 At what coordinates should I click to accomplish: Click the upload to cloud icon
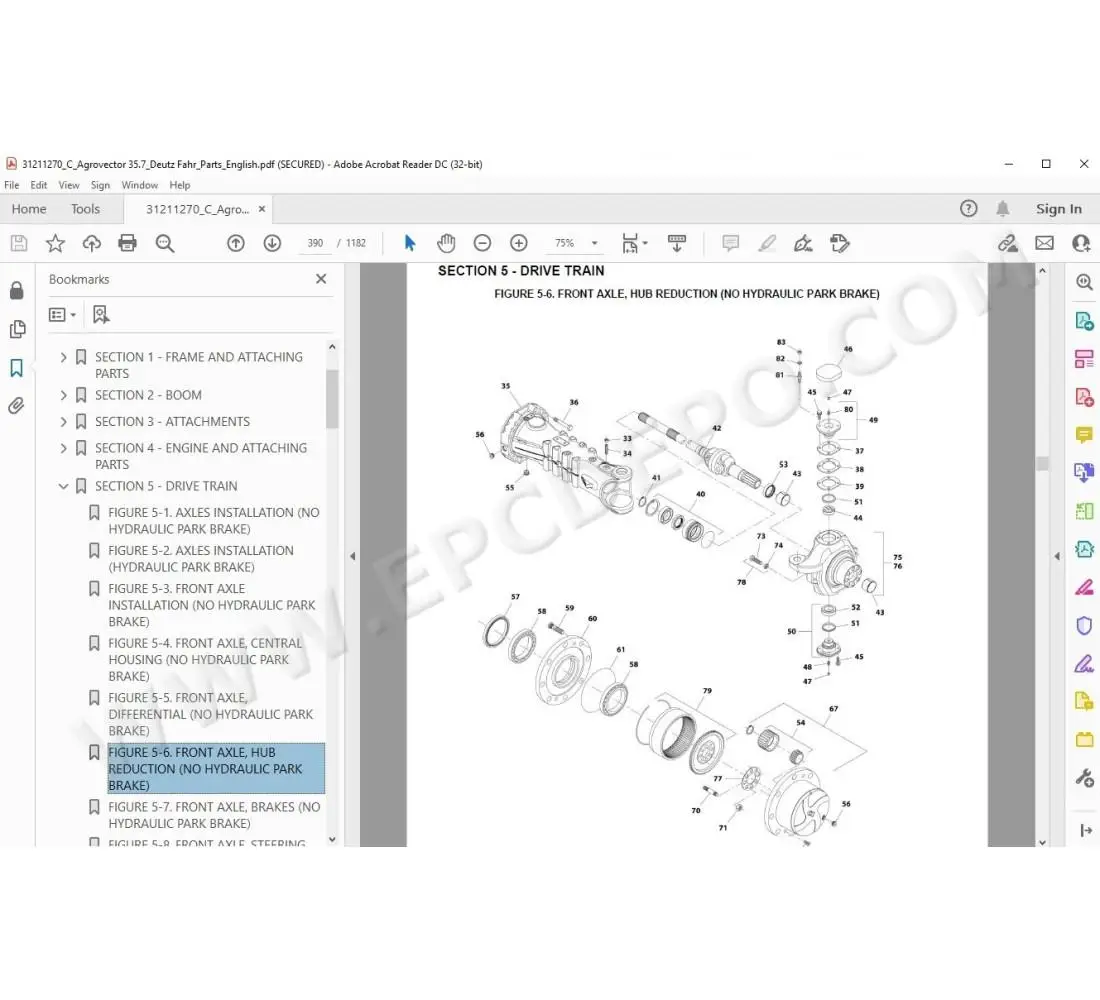[x=91, y=244]
